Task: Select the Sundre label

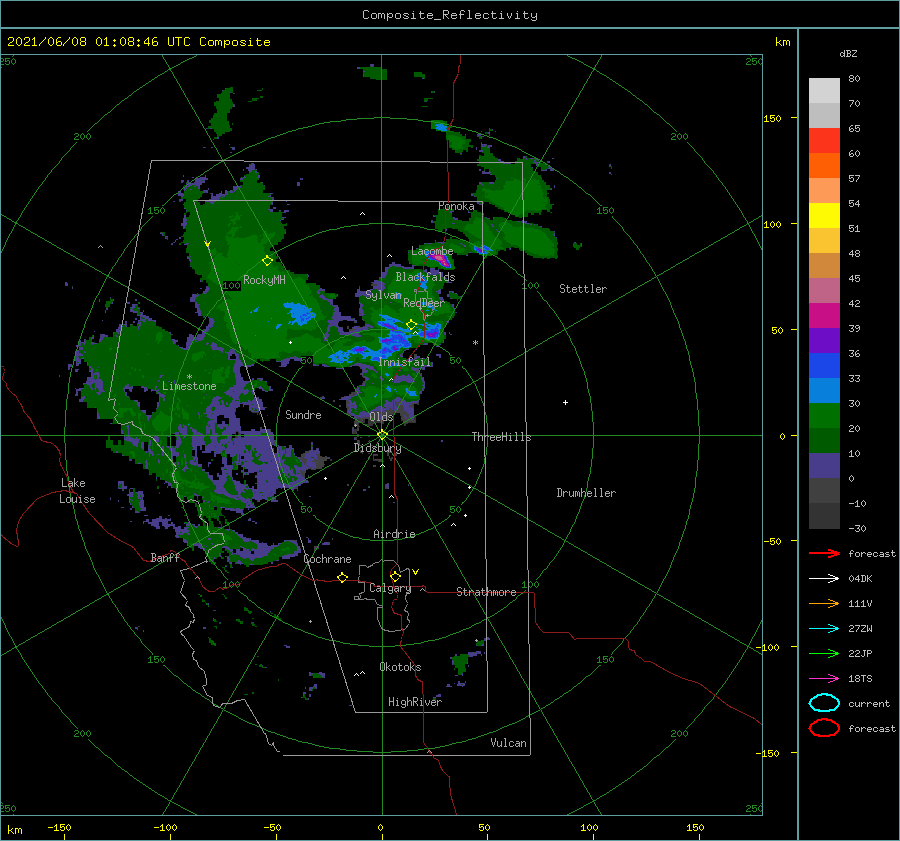Action: tap(303, 414)
